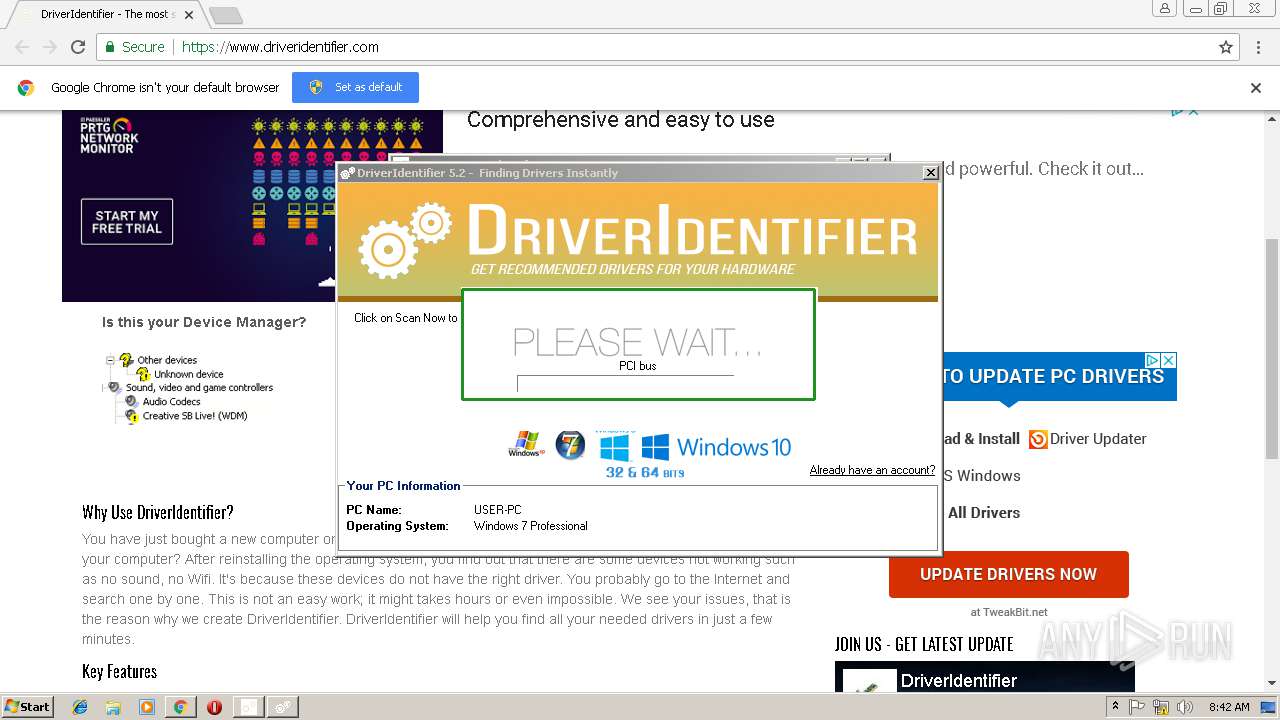The height and width of the screenshot is (720, 1280).
Task: Open the Already have an account link
Action: [872, 470]
